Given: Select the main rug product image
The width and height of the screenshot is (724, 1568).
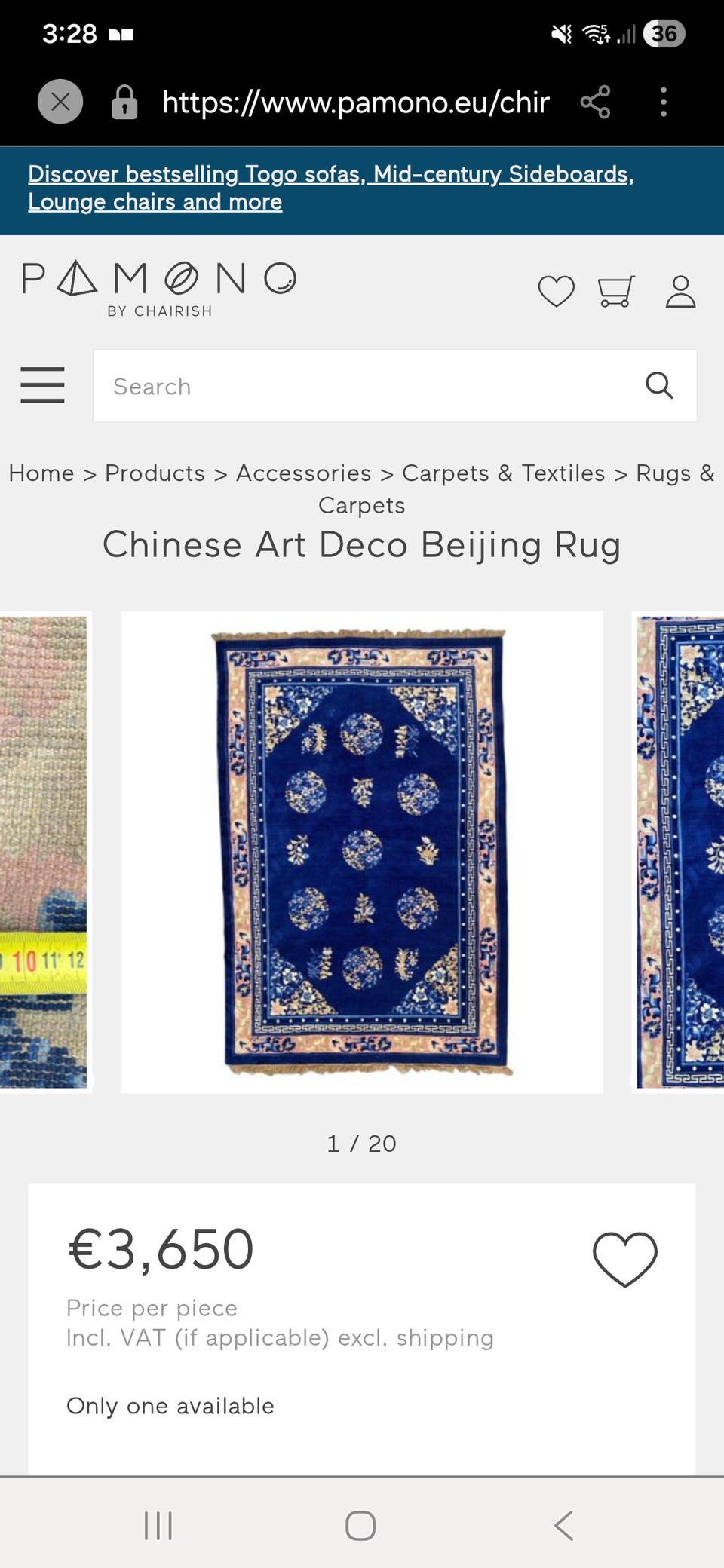Looking at the screenshot, I should [x=362, y=852].
